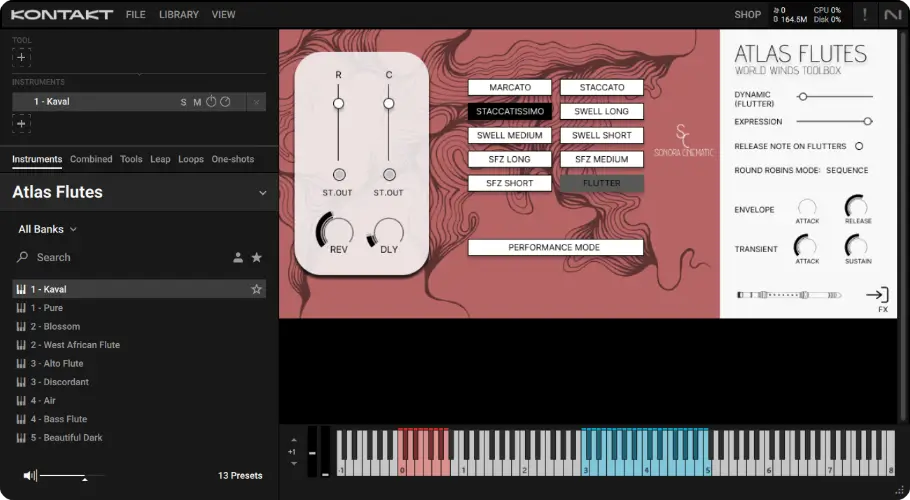The image size is (910, 500).
Task: Load the 3 - Alto Flute preset
Action: tap(139, 364)
